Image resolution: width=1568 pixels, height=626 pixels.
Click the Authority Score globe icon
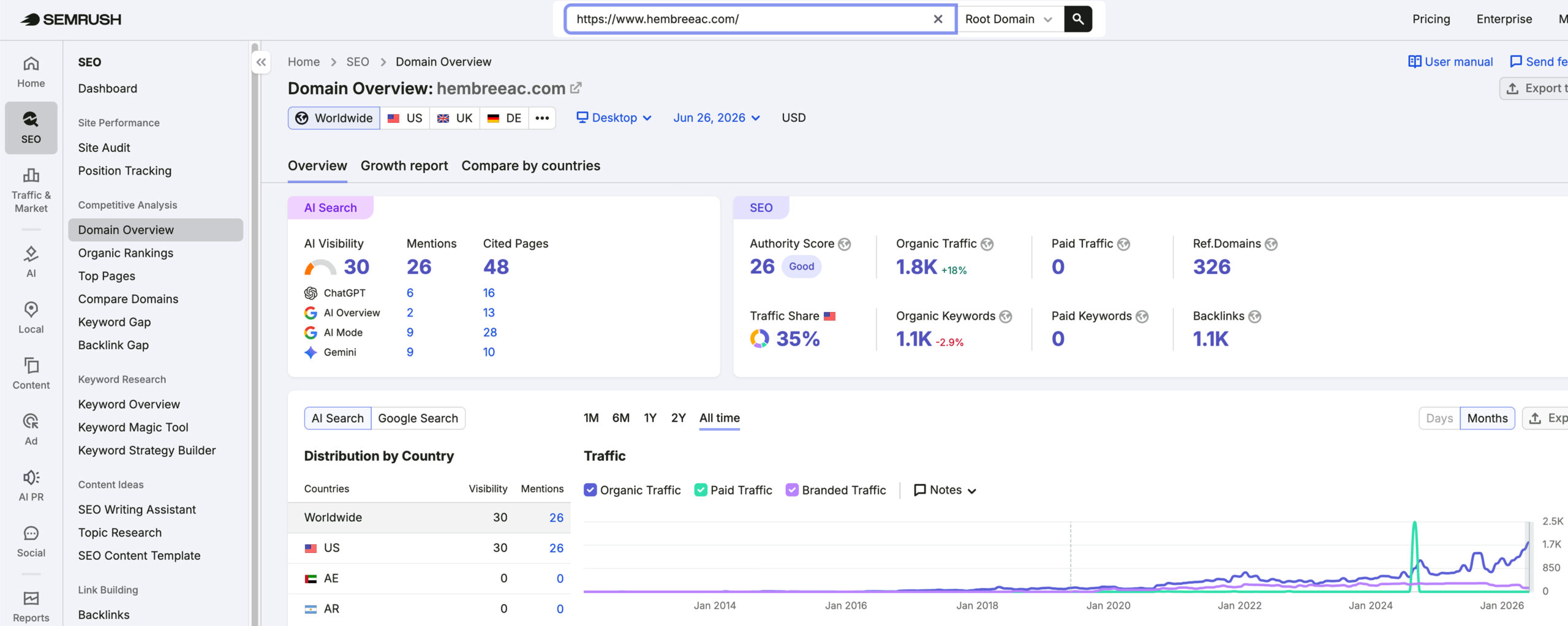click(845, 244)
